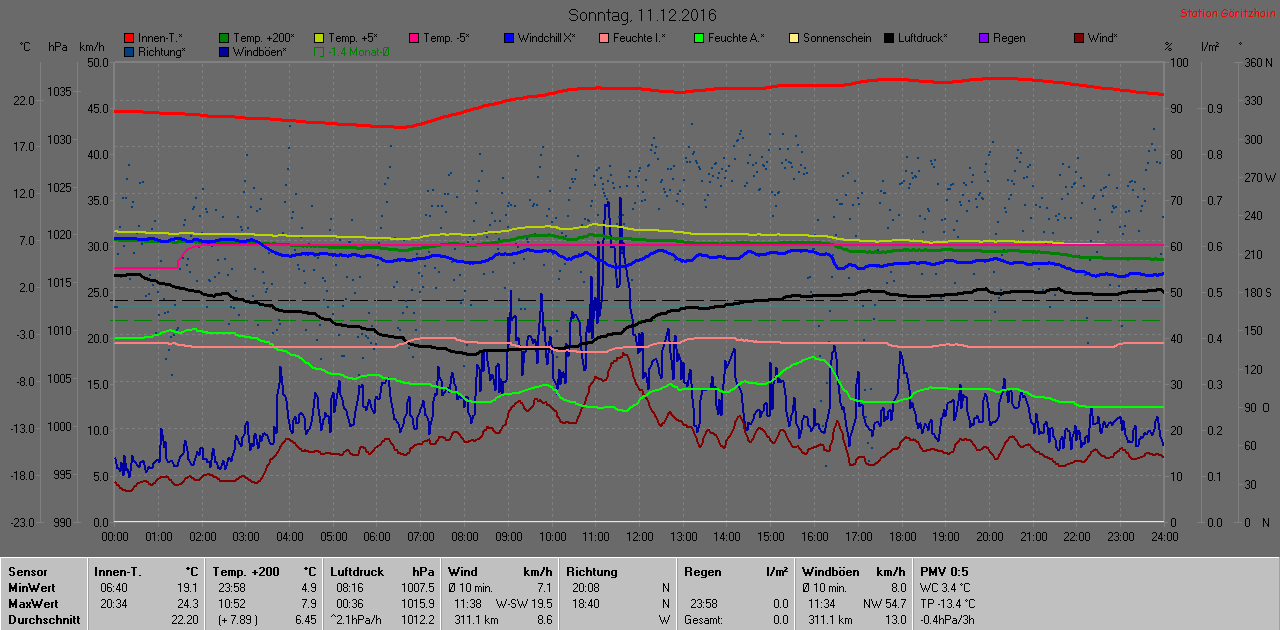Click the '-0.4hPa/3h' value
This screenshot has height=630, width=1280.
coord(947,620)
